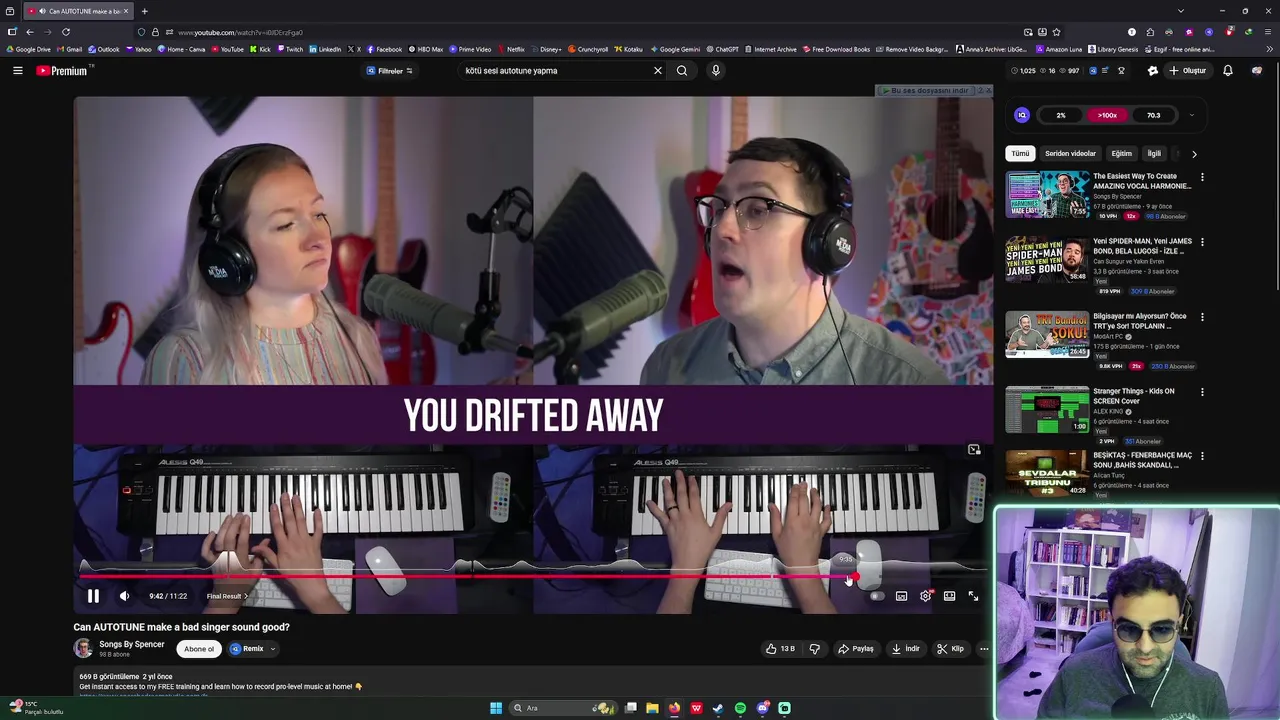The image size is (1280, 720).
Task: Open the ChatGPT bookmark
Action: tap(722, 49)
